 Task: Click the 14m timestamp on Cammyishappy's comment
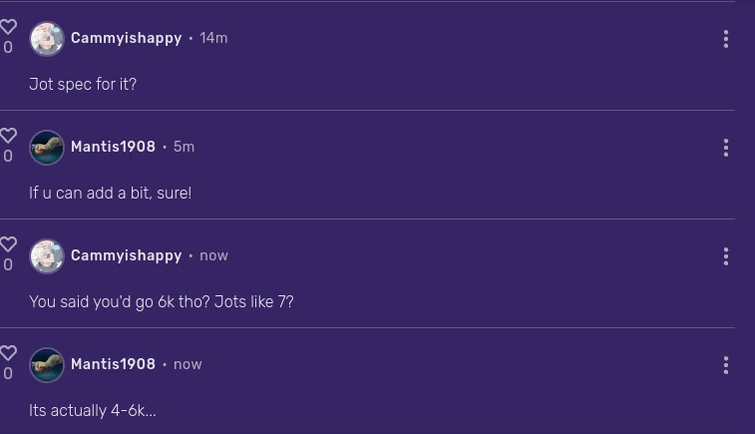tap(213, 38)
